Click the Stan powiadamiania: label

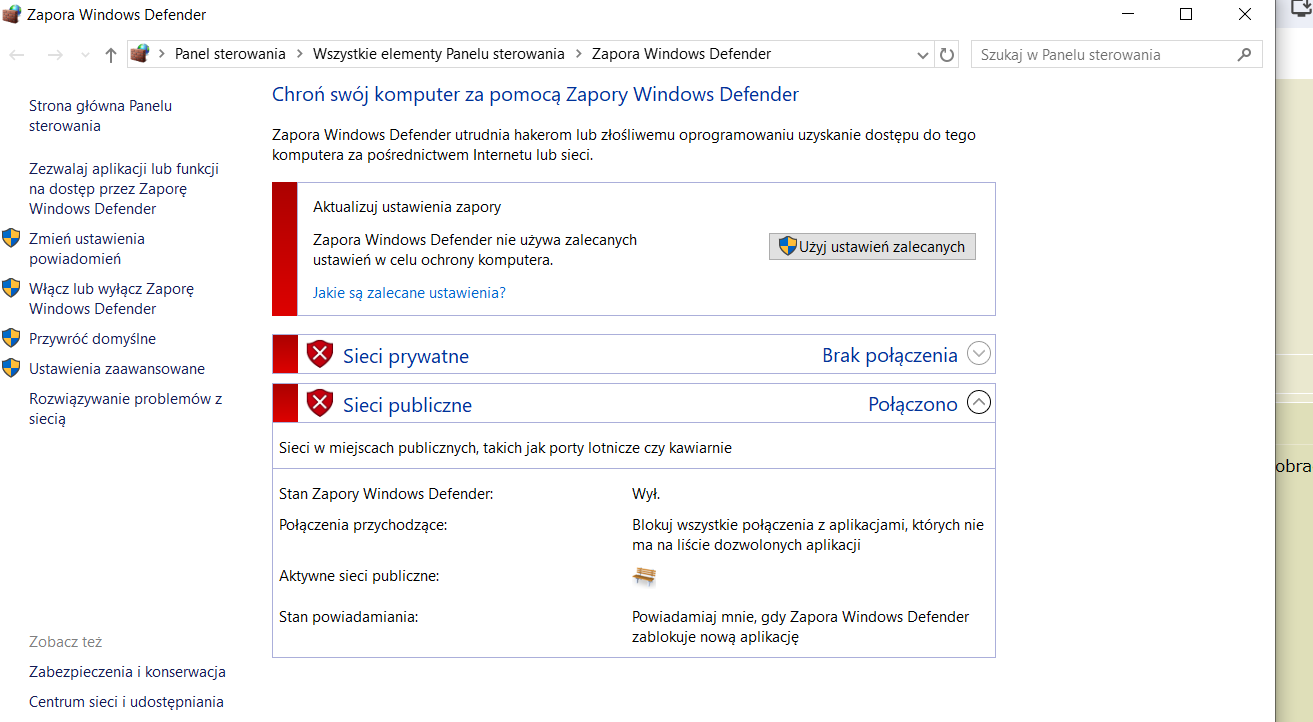348,617
